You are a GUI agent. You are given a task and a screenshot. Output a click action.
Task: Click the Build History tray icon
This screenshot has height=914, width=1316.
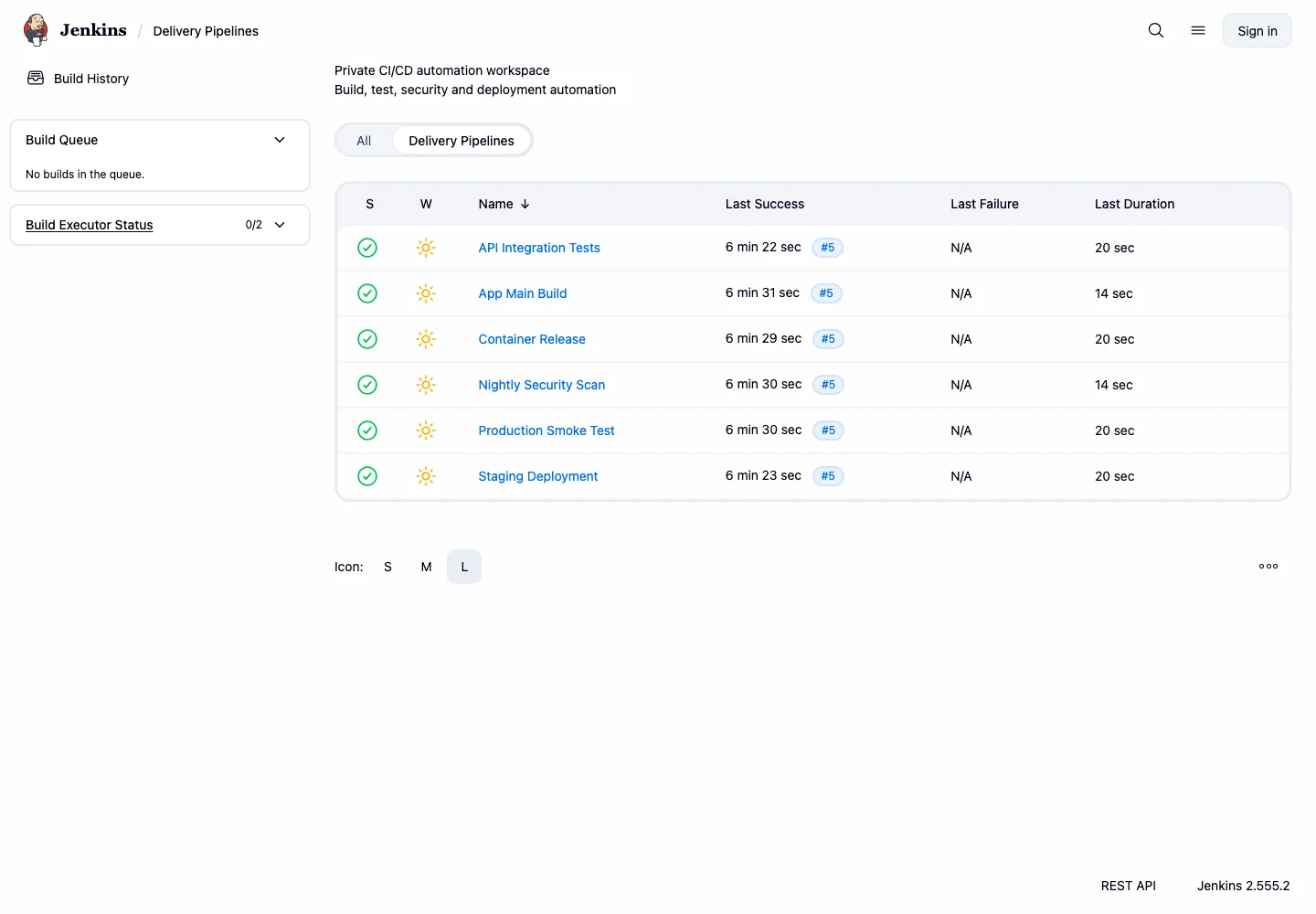pyautogui.click(x=36, y=78)
